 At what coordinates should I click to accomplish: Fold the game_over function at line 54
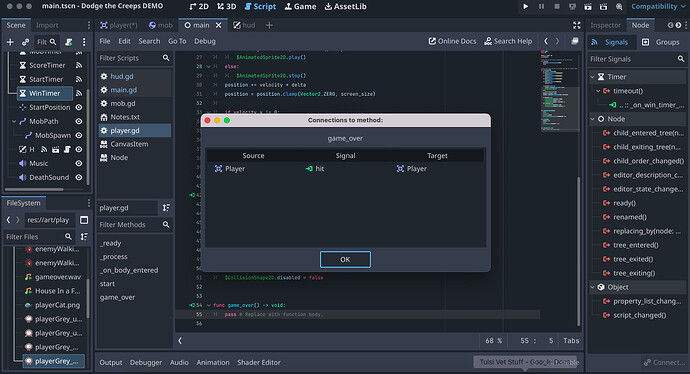[x=209, y=305]
